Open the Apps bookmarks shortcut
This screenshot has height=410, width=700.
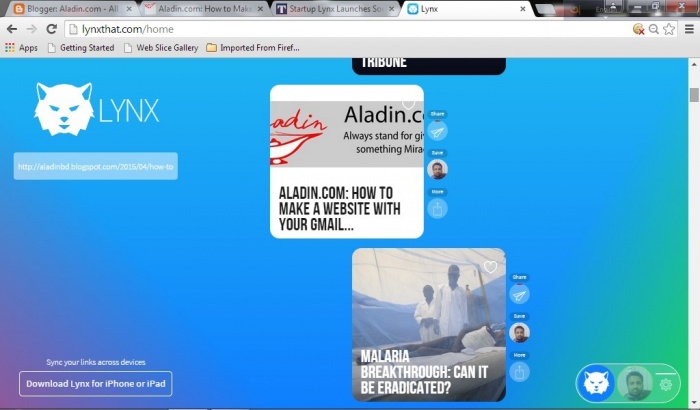click(21, 47)
